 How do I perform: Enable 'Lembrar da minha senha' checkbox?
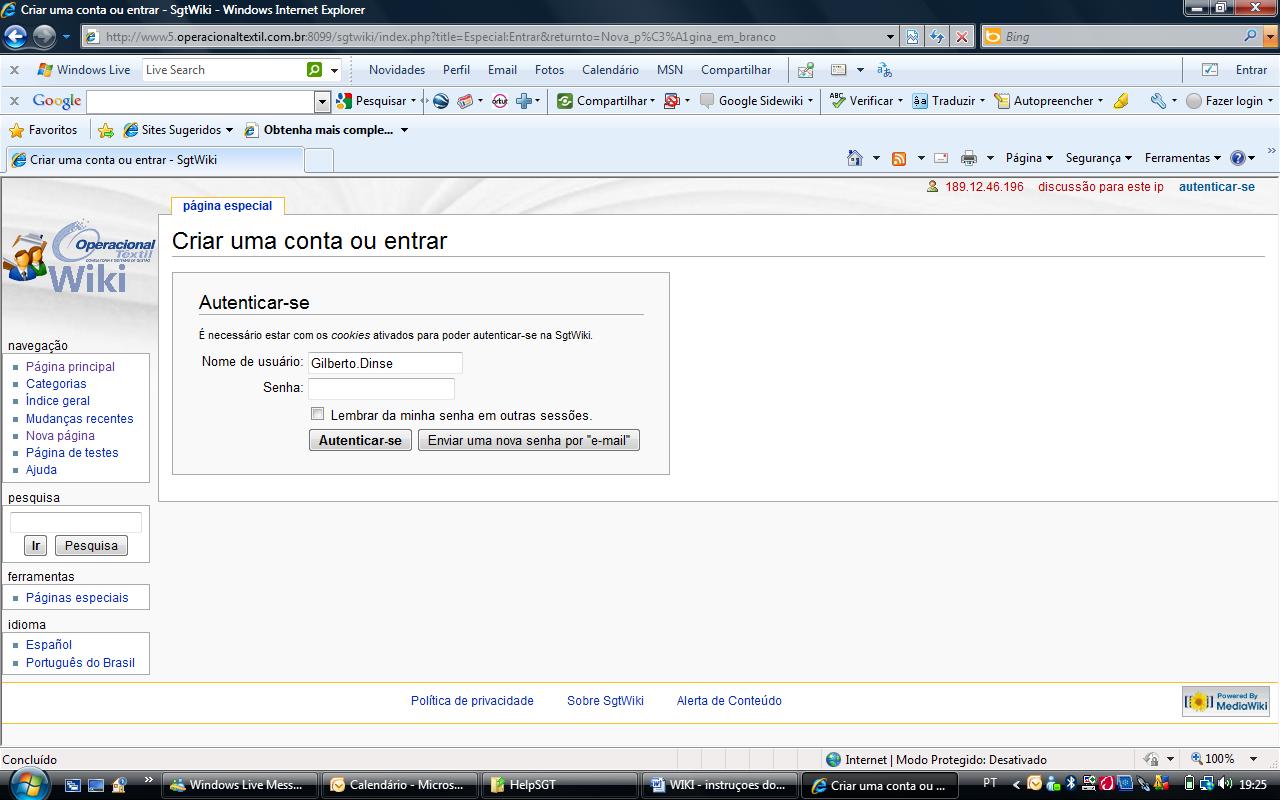click(x=317, y=414)
